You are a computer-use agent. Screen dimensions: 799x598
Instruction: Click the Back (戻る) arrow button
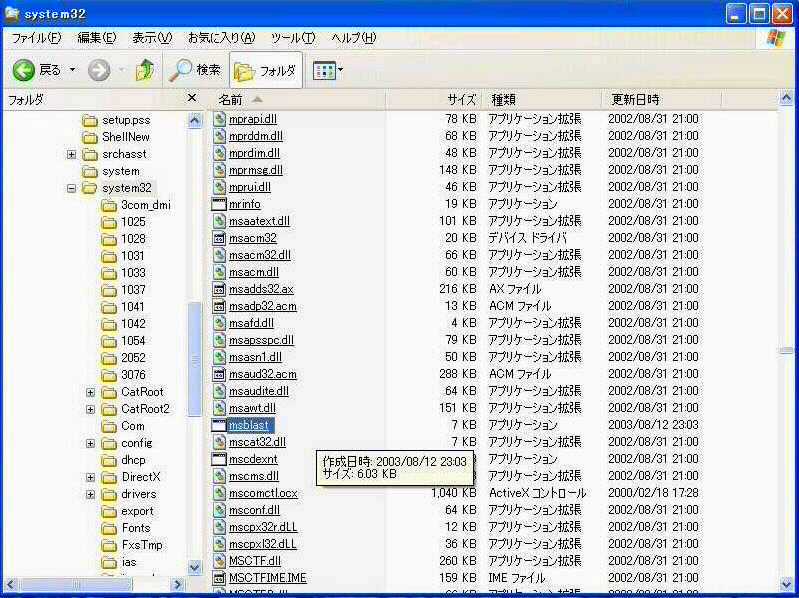[x=23, y=70]
